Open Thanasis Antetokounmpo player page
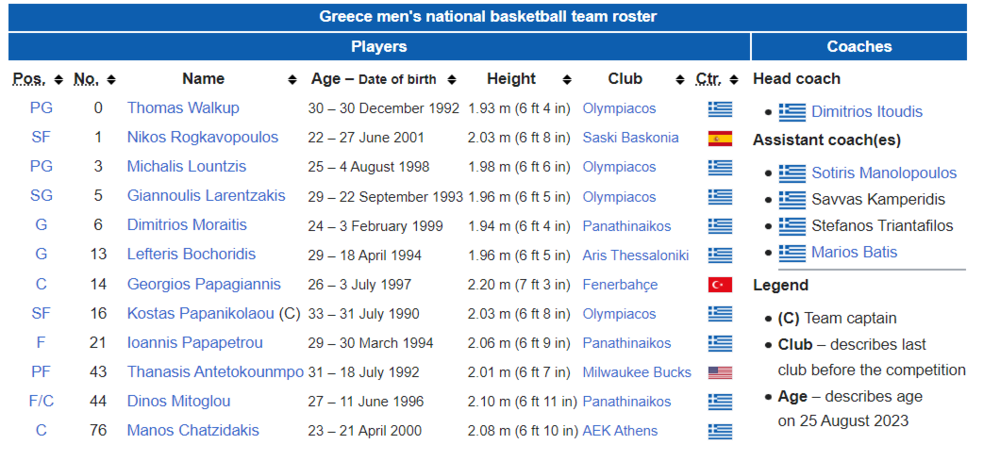This screenshot has height=461, width=1000. click(x=215, y=372)
